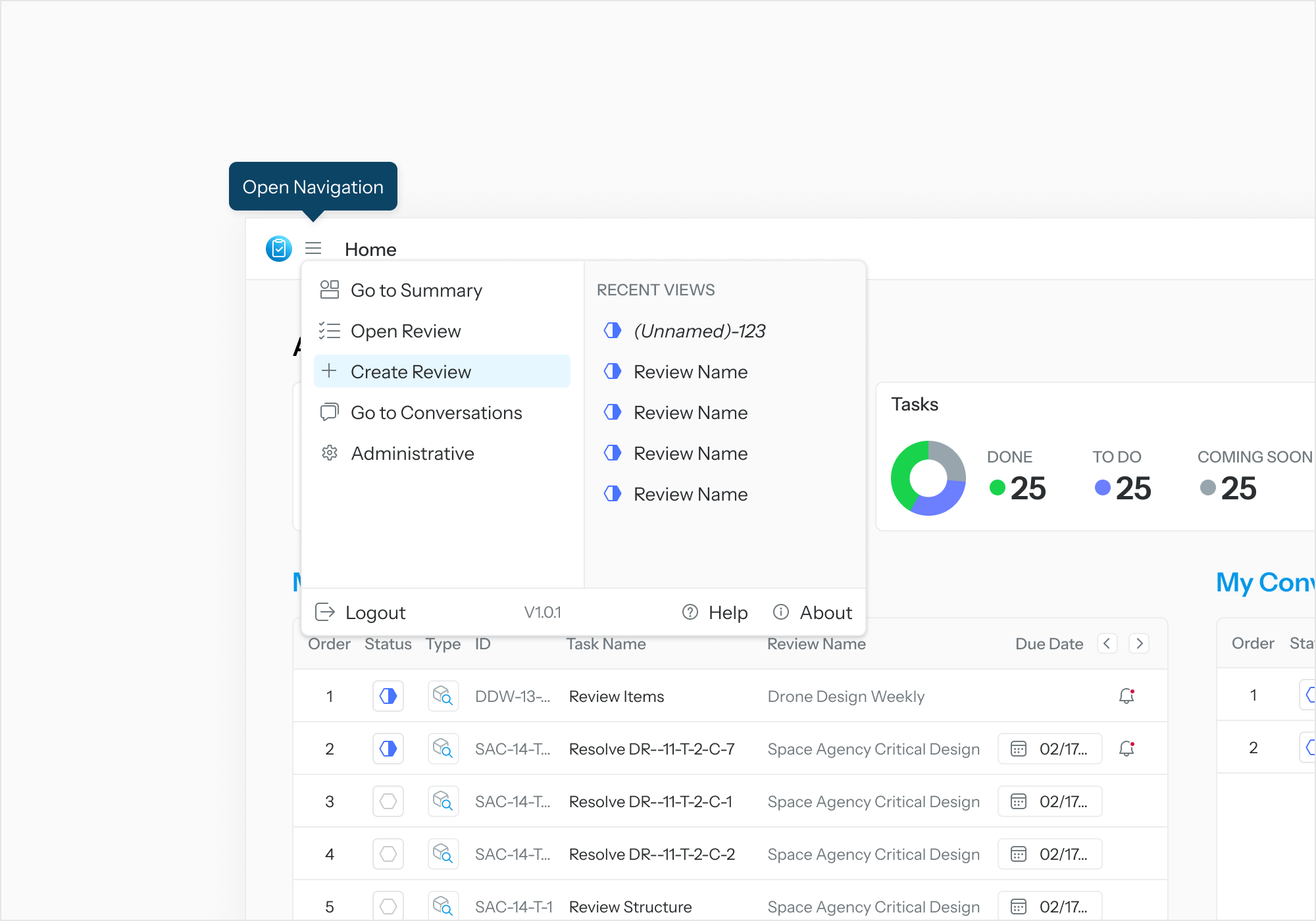1316x921 pixels.
Task: Click the Logout icon
Action: tap(325, 612)
